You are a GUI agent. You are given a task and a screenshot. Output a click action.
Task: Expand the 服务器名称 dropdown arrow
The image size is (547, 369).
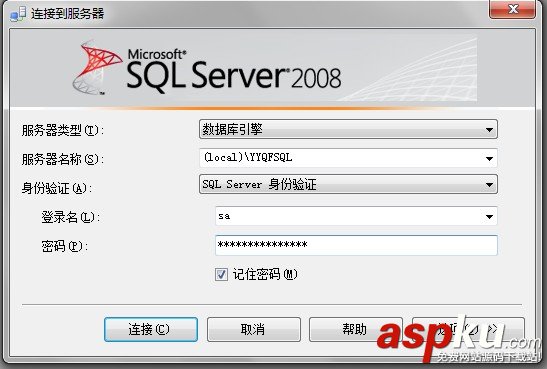[489, 159]
